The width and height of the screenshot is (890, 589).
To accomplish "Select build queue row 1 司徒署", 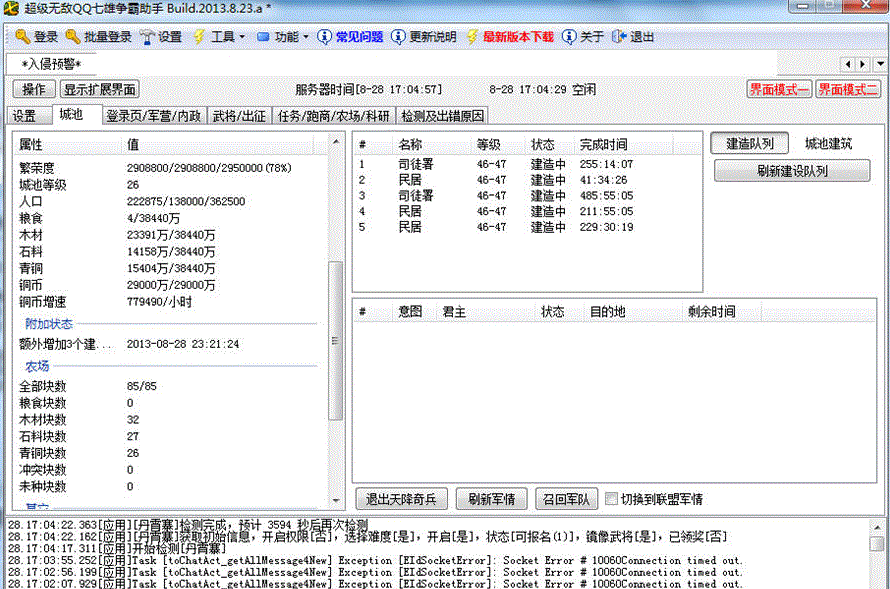I will pos(527,165).
